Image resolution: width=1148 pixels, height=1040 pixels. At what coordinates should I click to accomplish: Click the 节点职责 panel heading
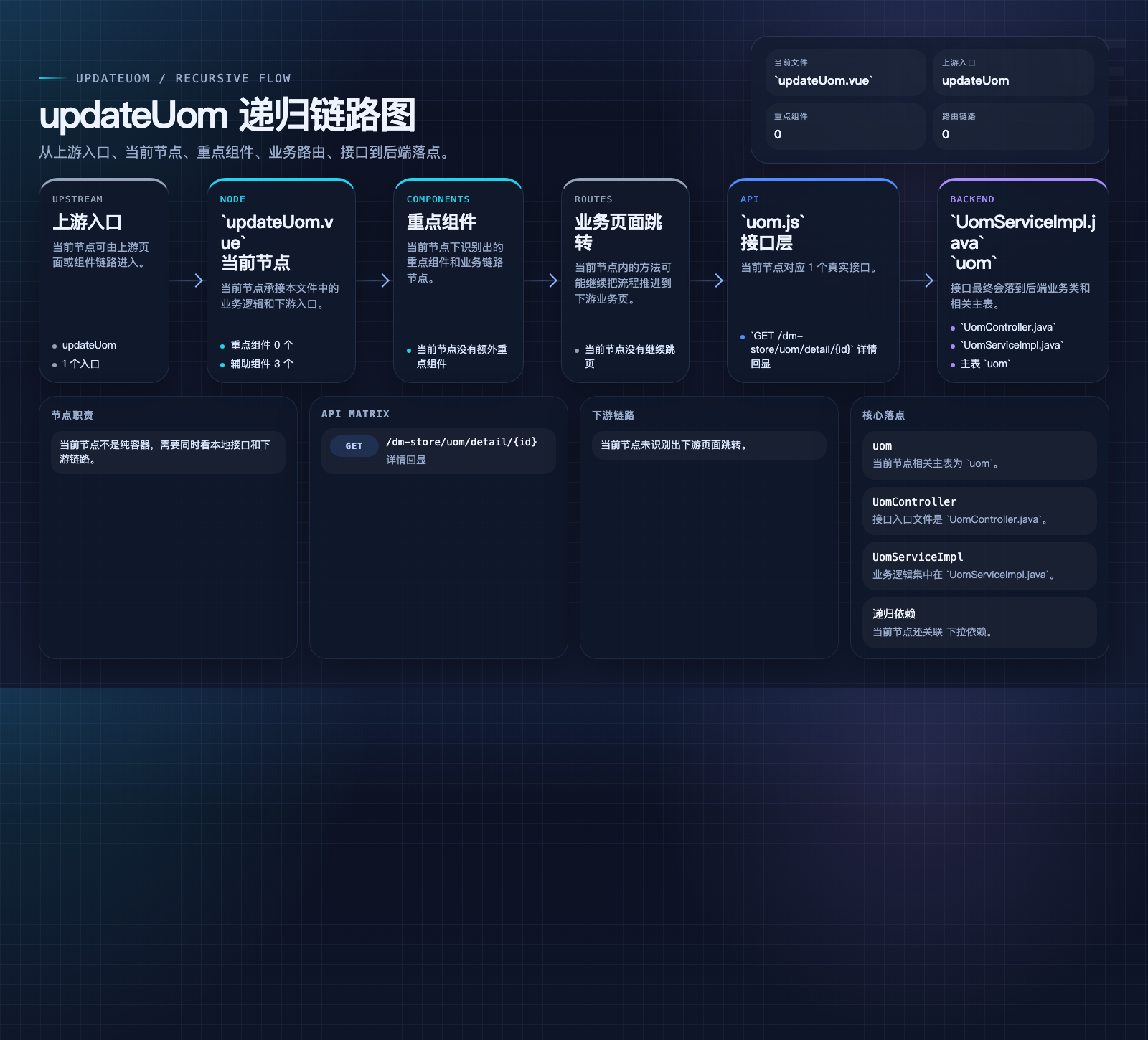coord(72,415)
